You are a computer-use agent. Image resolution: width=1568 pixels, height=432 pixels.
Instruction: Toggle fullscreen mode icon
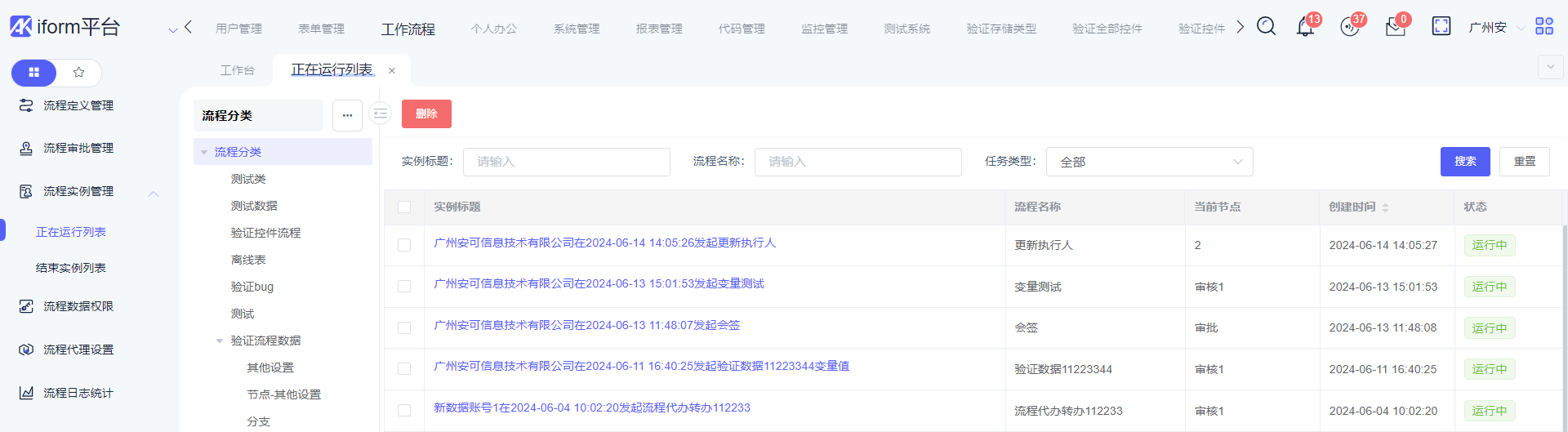[1441, 27]
